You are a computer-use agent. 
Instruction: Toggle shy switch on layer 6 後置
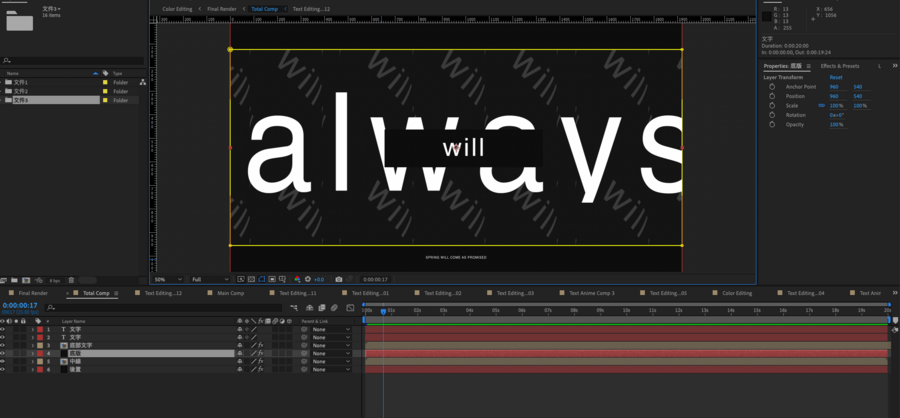click(x=240, y=369)
